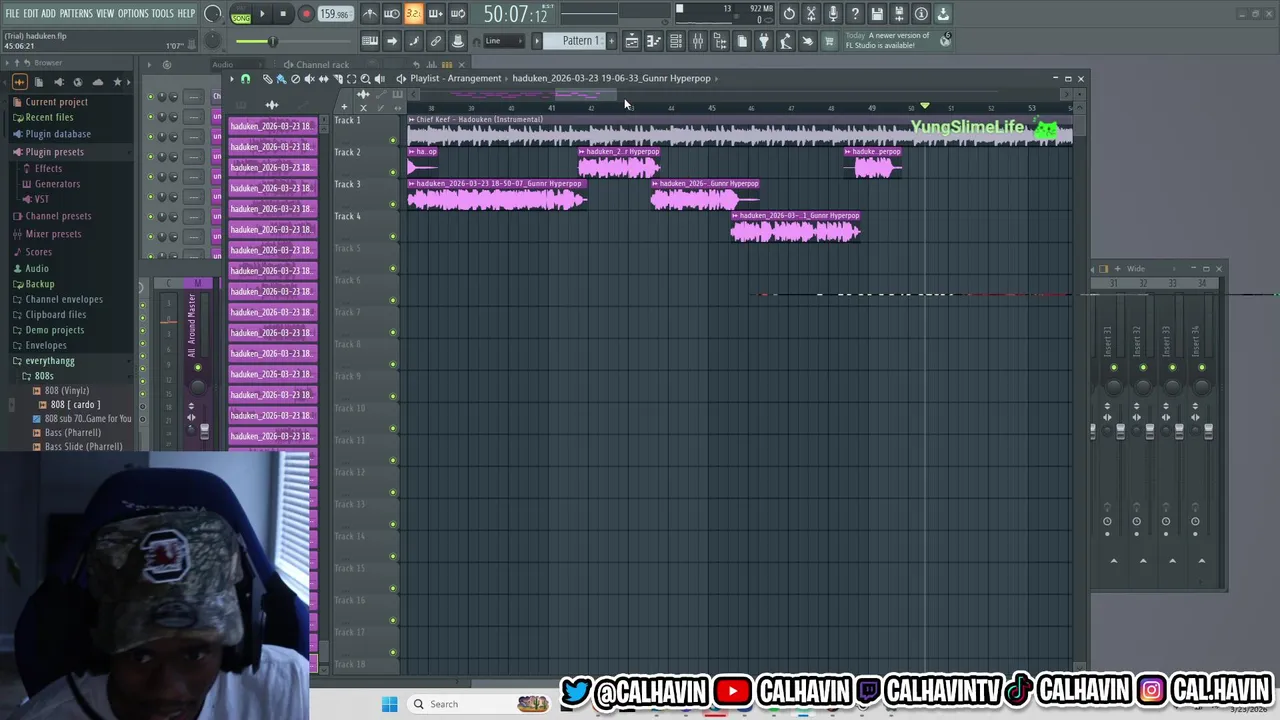Select the Bass (Pharrell) sample
This screenshot has width=1280, height=720.
[72, 433]
